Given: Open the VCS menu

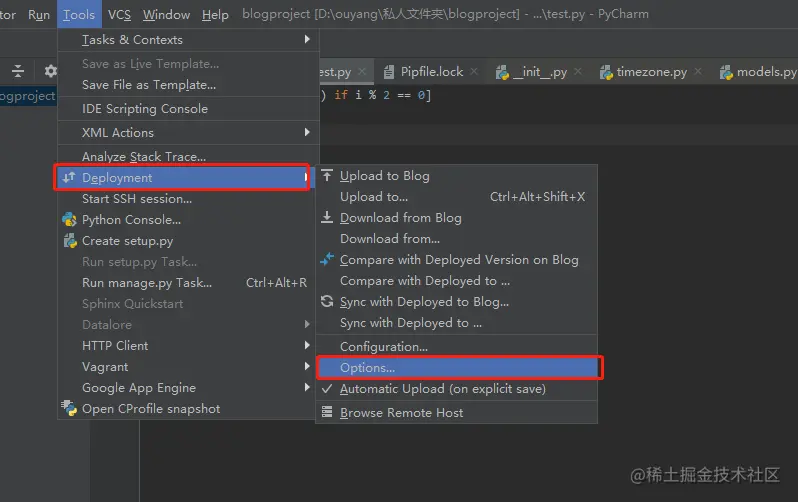Looking at the screenshot, I should click(x=120, y=15).
